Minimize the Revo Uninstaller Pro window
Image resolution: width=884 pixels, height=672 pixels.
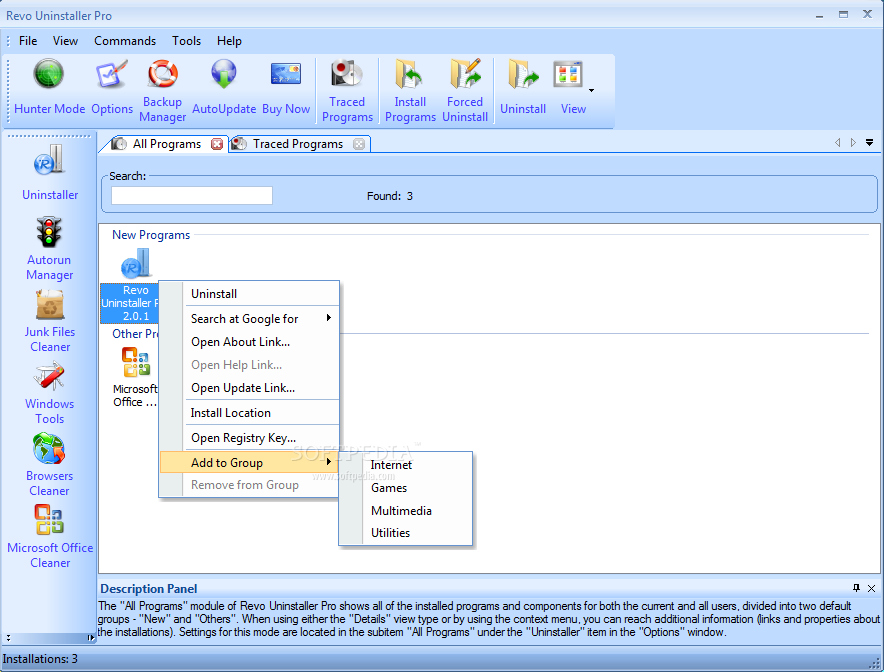pos(819,15)
